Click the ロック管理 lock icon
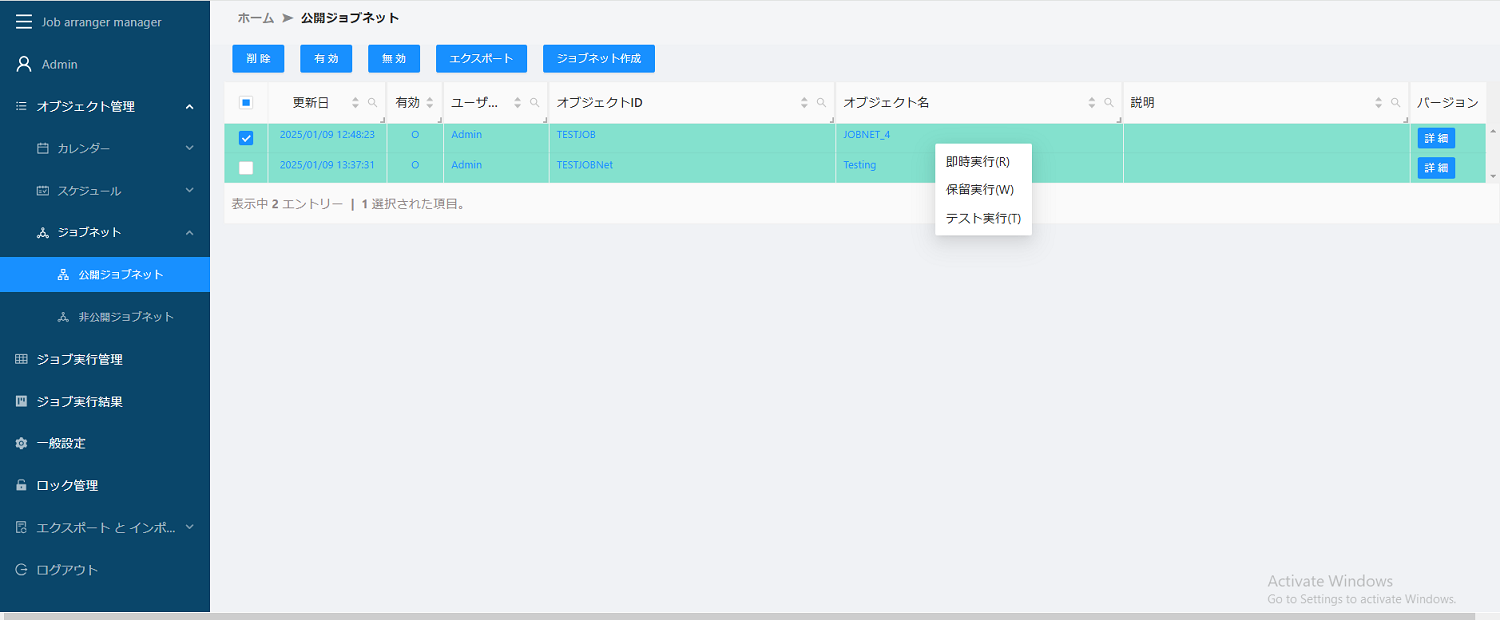Screen dimensions: 1500x620 (21, 485)
